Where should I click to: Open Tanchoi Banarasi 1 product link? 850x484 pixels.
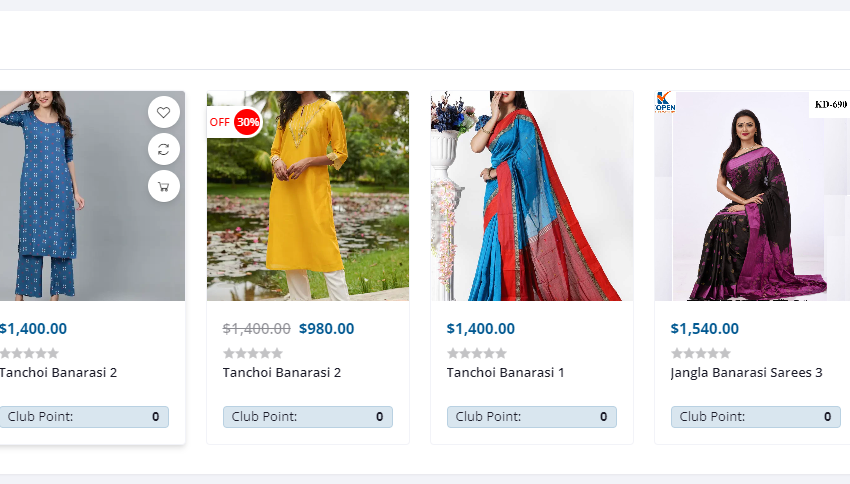[505, 372]
